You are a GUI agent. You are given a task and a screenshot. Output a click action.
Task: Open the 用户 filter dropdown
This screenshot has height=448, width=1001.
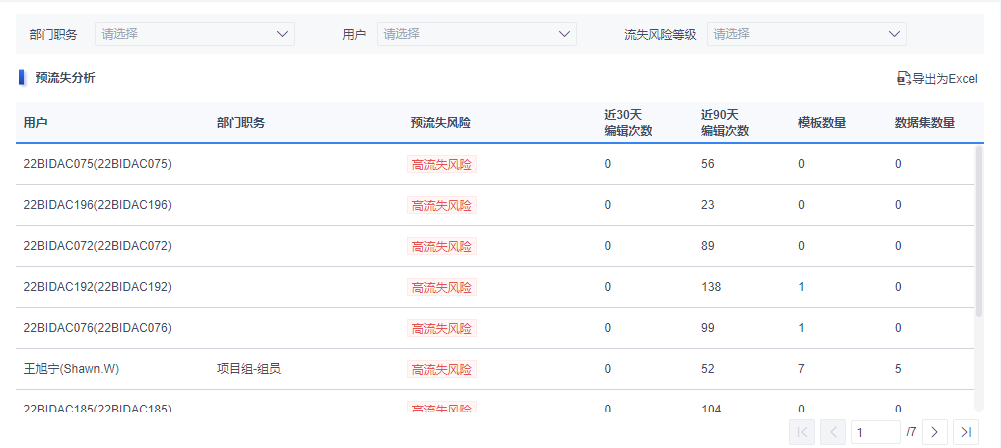[x=476, y=34]
